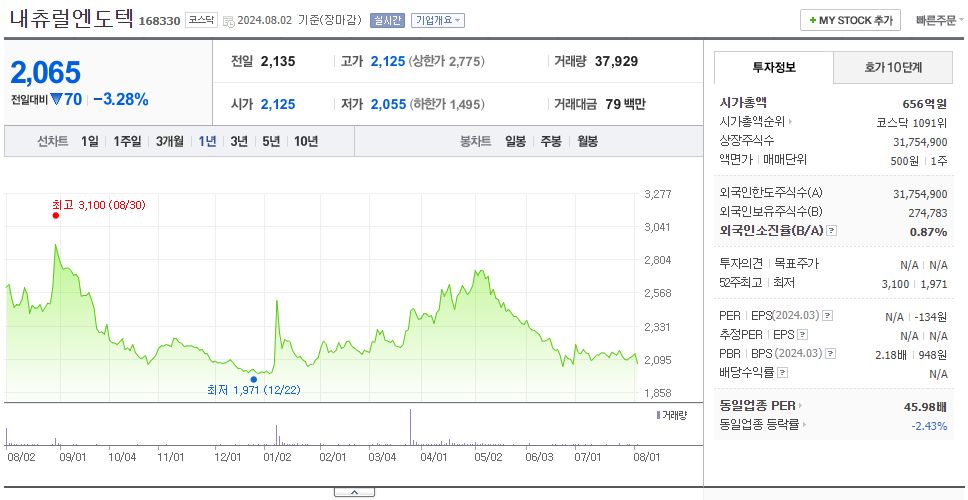Click the 코스닥 1091위 ranking value

pyautogui.click(x=912, y=122)
